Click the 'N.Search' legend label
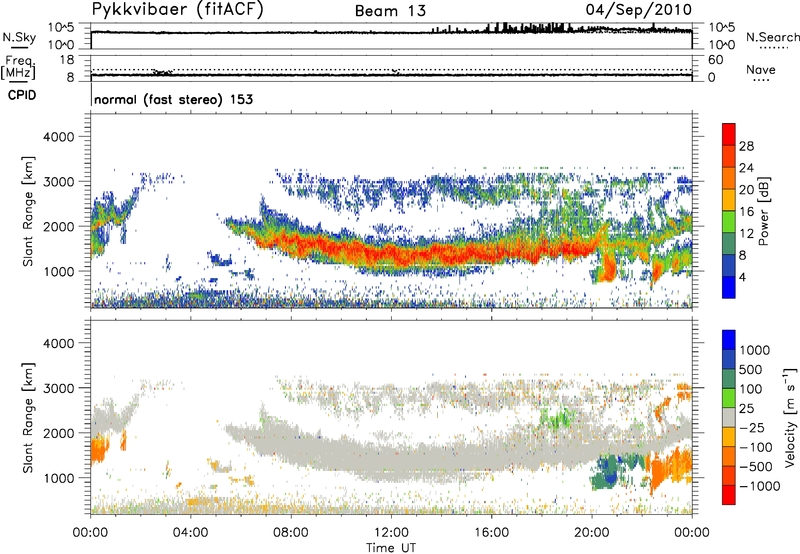 772,37
